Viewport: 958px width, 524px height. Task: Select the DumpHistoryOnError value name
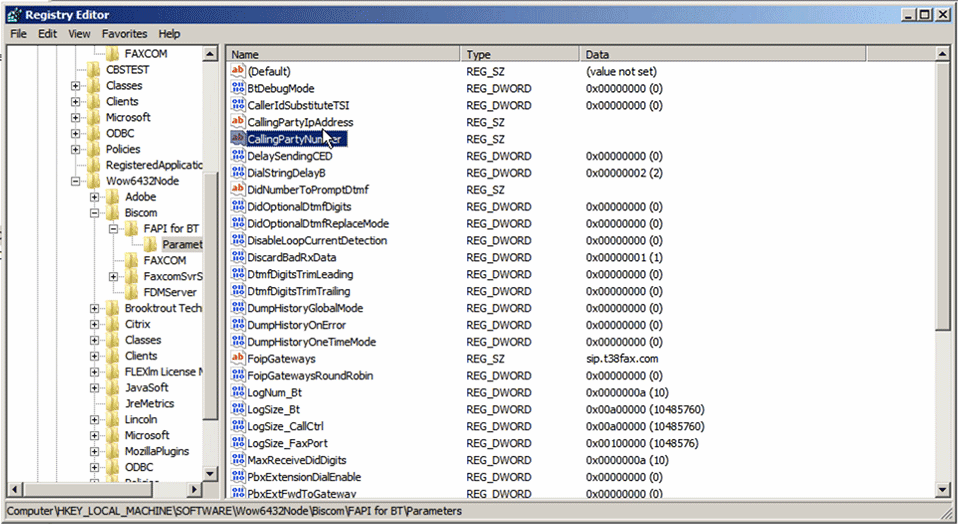tap(296, 325)
